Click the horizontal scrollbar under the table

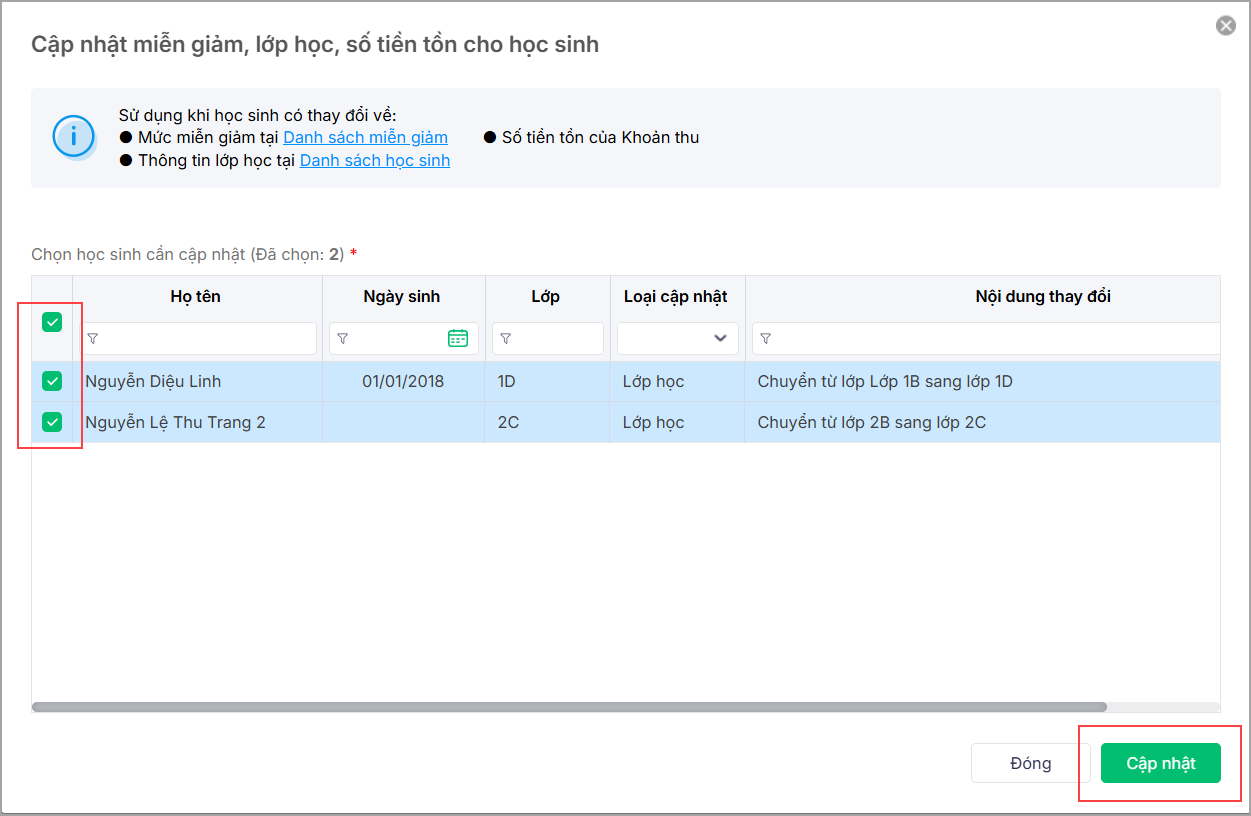568,707
